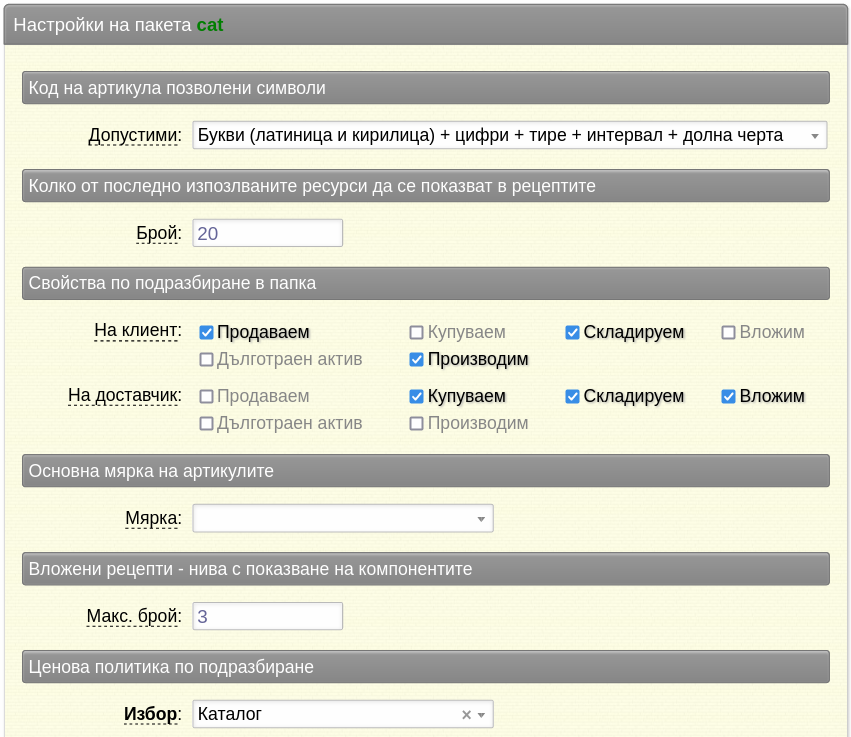Click the bold Избор field label
This screenshot has height=737, width=851.
[153, 714]
